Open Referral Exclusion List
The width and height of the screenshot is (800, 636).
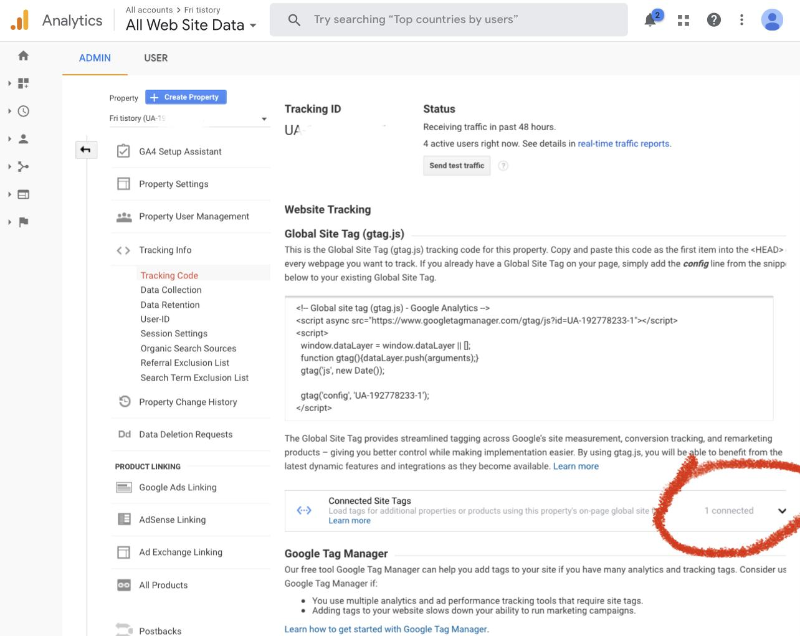(185, 363)
